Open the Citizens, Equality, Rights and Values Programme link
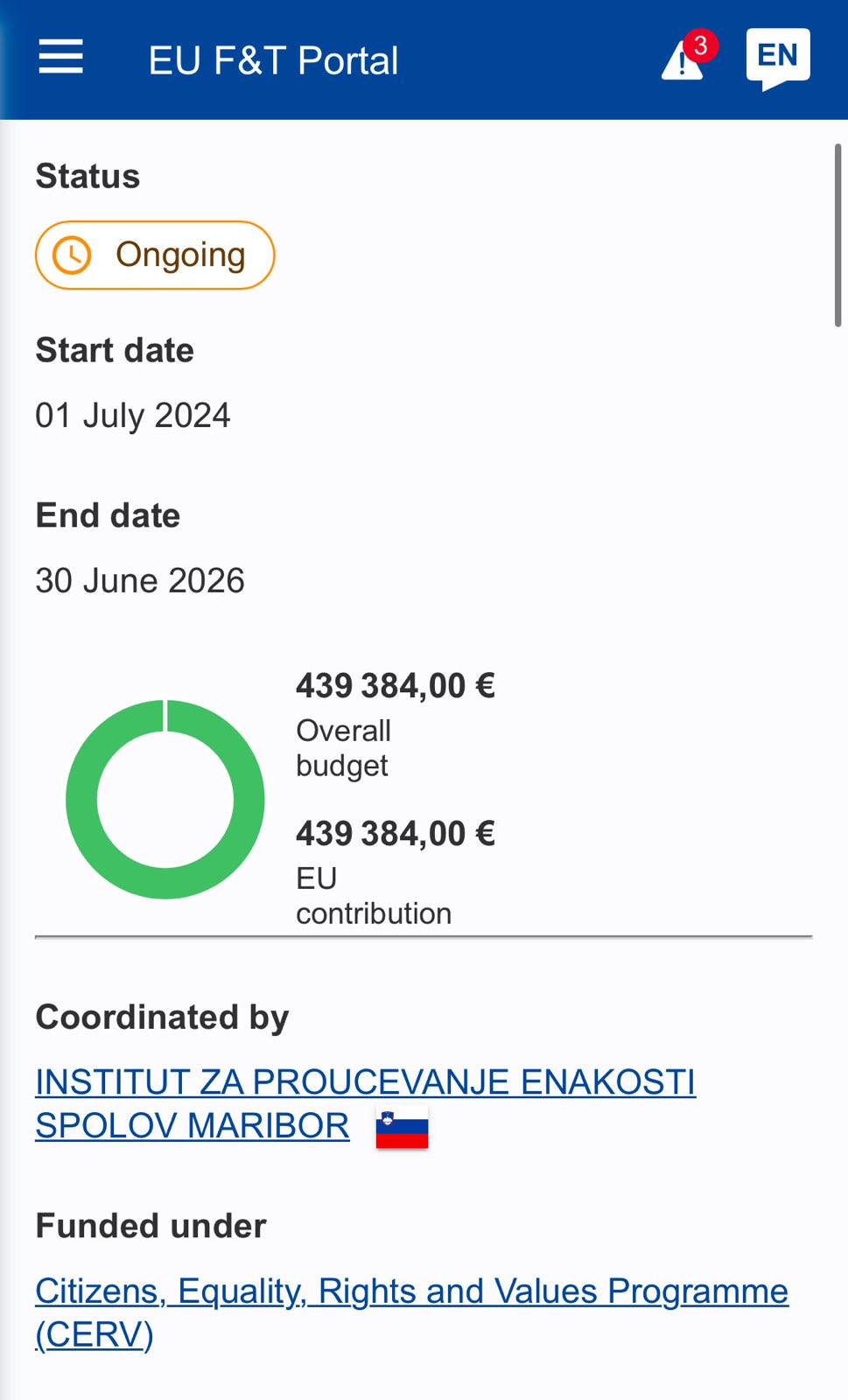848x1400 pixels. point(411,1291)
